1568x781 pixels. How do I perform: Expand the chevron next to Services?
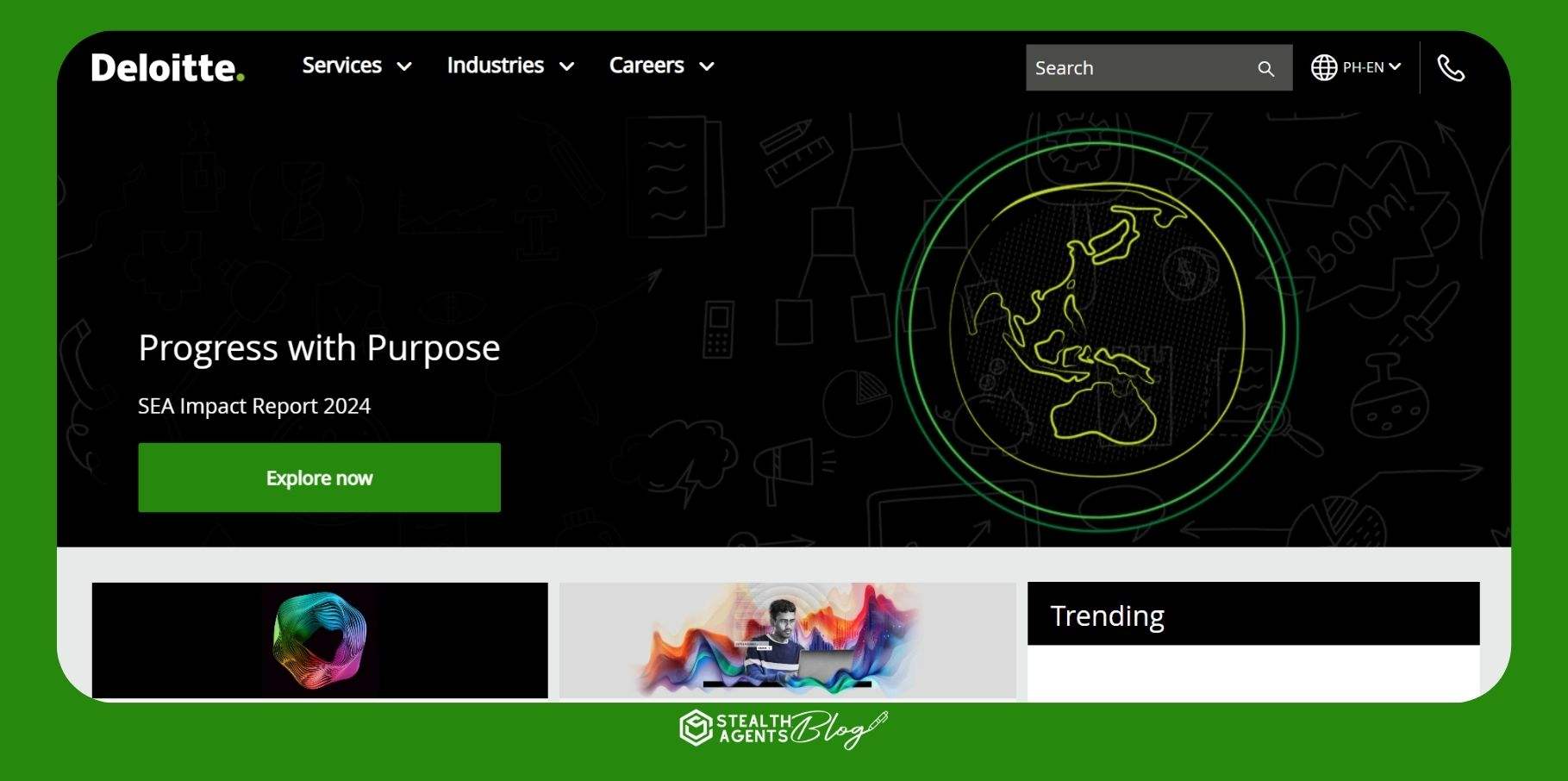click(x=404, y=66)
